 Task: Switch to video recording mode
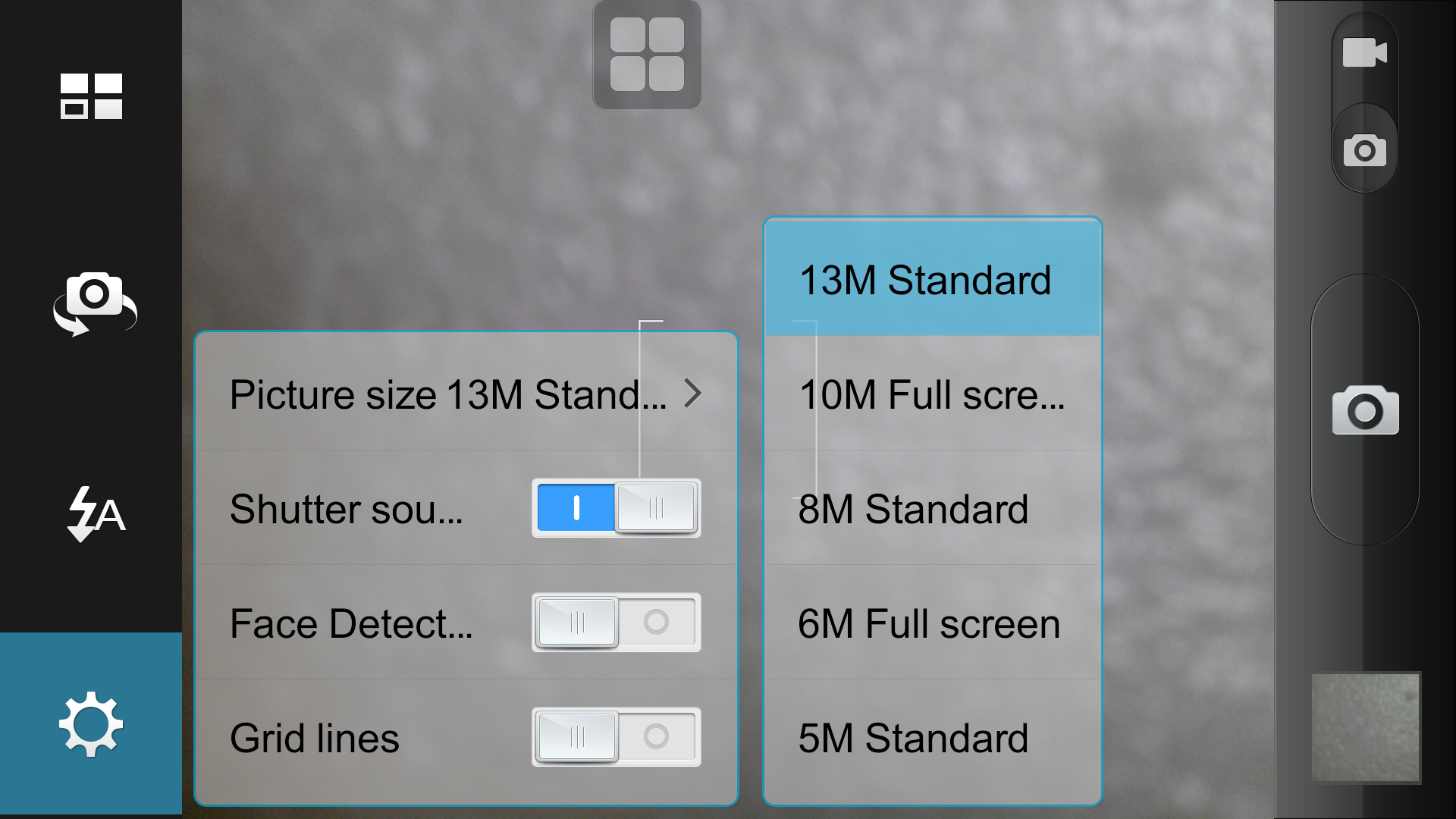pos(1364,53)
